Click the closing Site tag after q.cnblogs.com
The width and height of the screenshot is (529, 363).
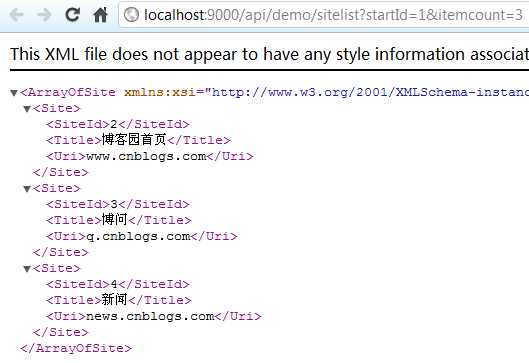(x=60, y=252)
